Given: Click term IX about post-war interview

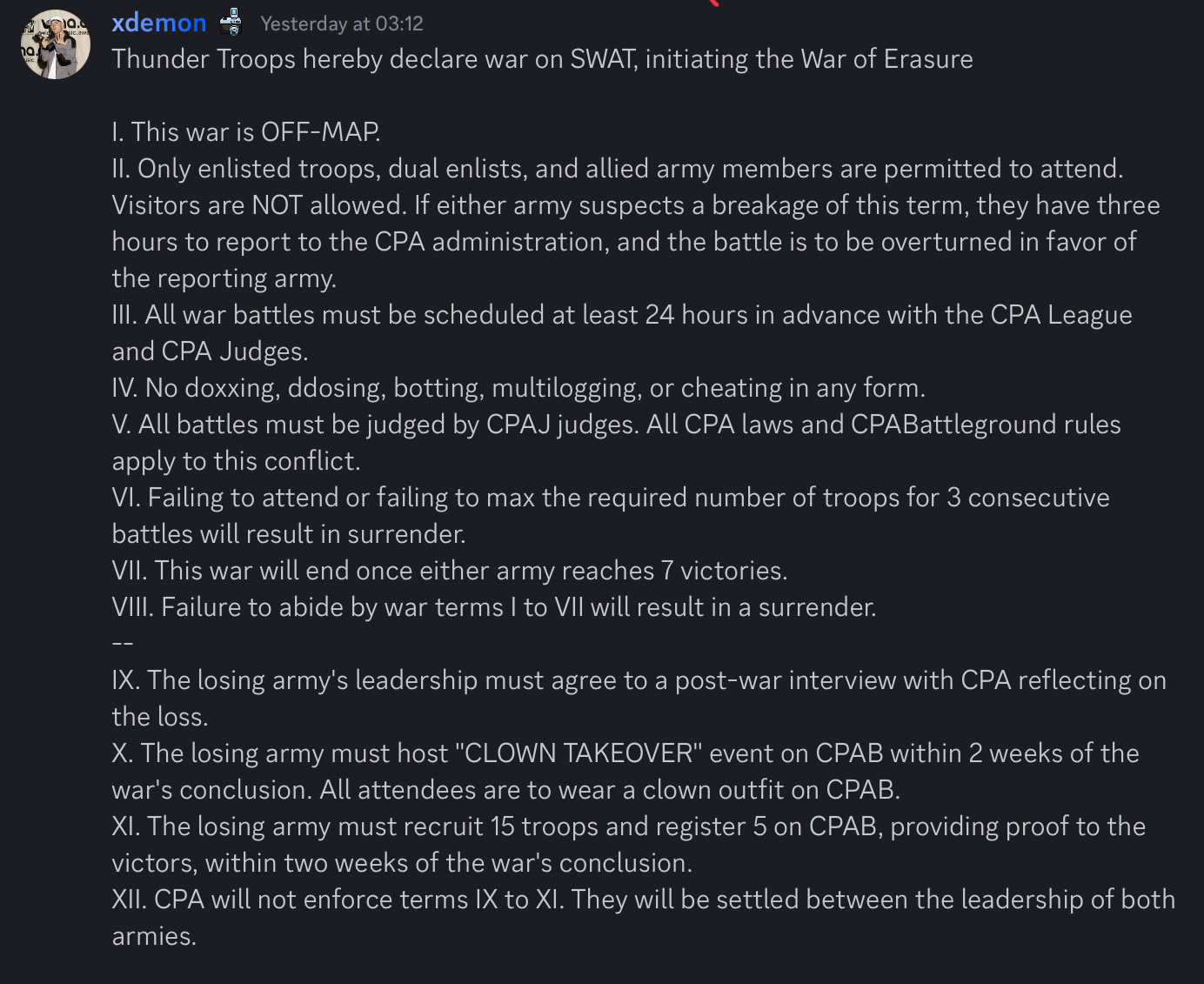Looking at the screenshot, I should point(639,680).
